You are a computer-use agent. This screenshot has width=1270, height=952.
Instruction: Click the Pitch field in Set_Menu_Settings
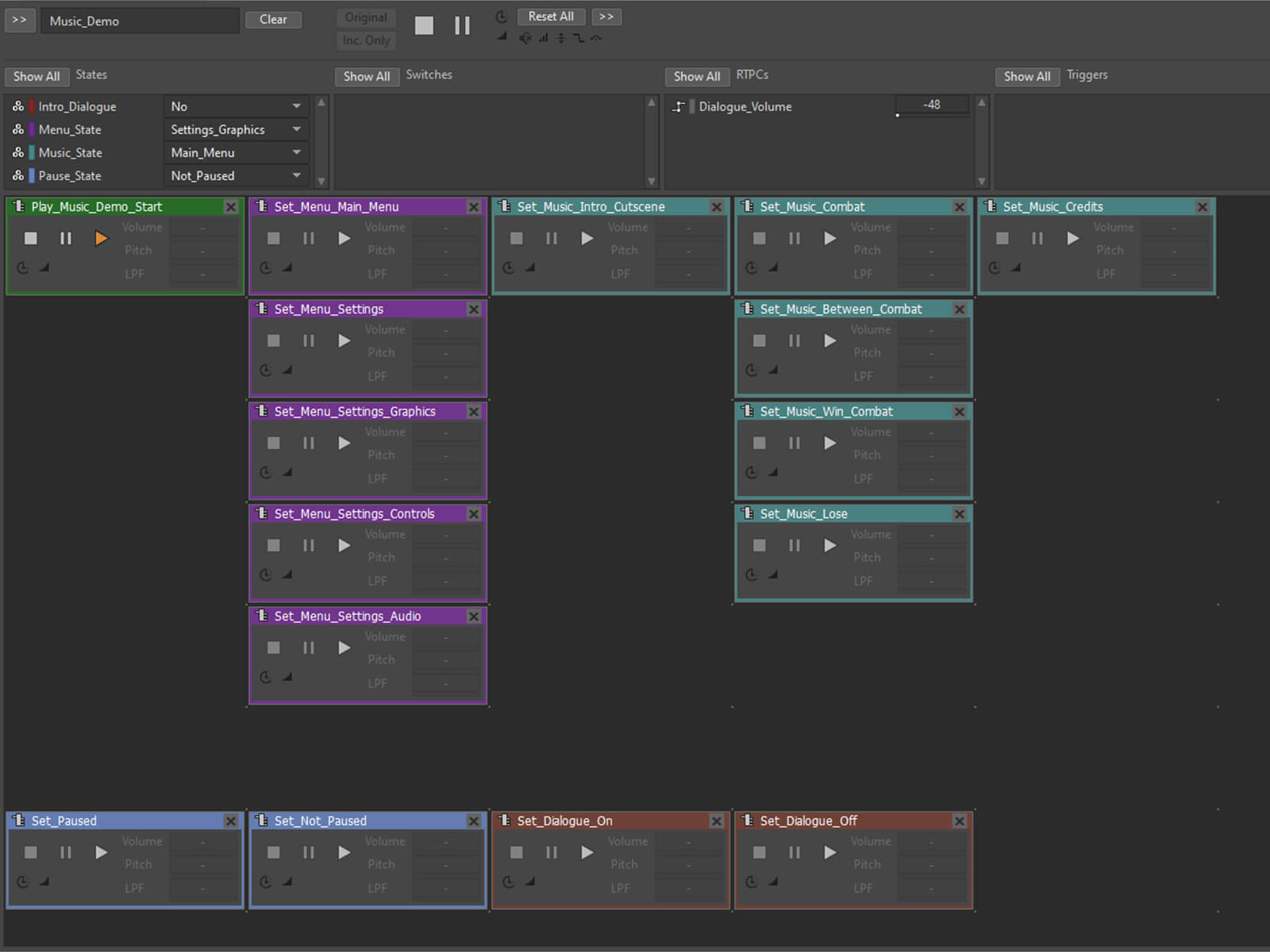[446, 353]
